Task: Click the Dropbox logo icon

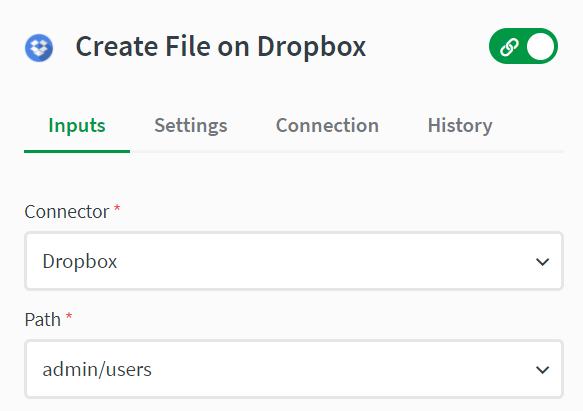Action: (x=39, y=48)
